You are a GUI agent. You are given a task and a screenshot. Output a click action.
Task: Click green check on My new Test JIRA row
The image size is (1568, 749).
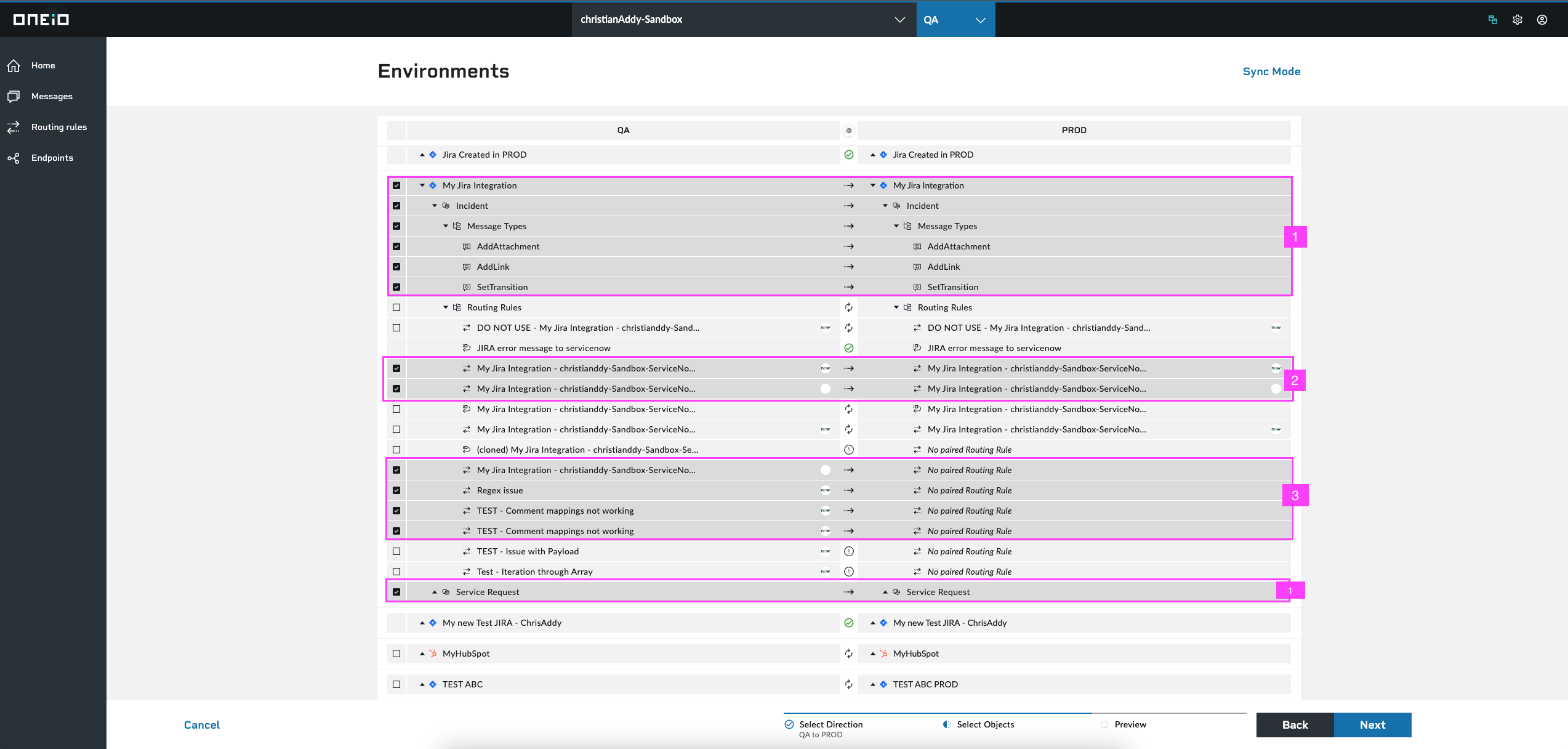849,623
